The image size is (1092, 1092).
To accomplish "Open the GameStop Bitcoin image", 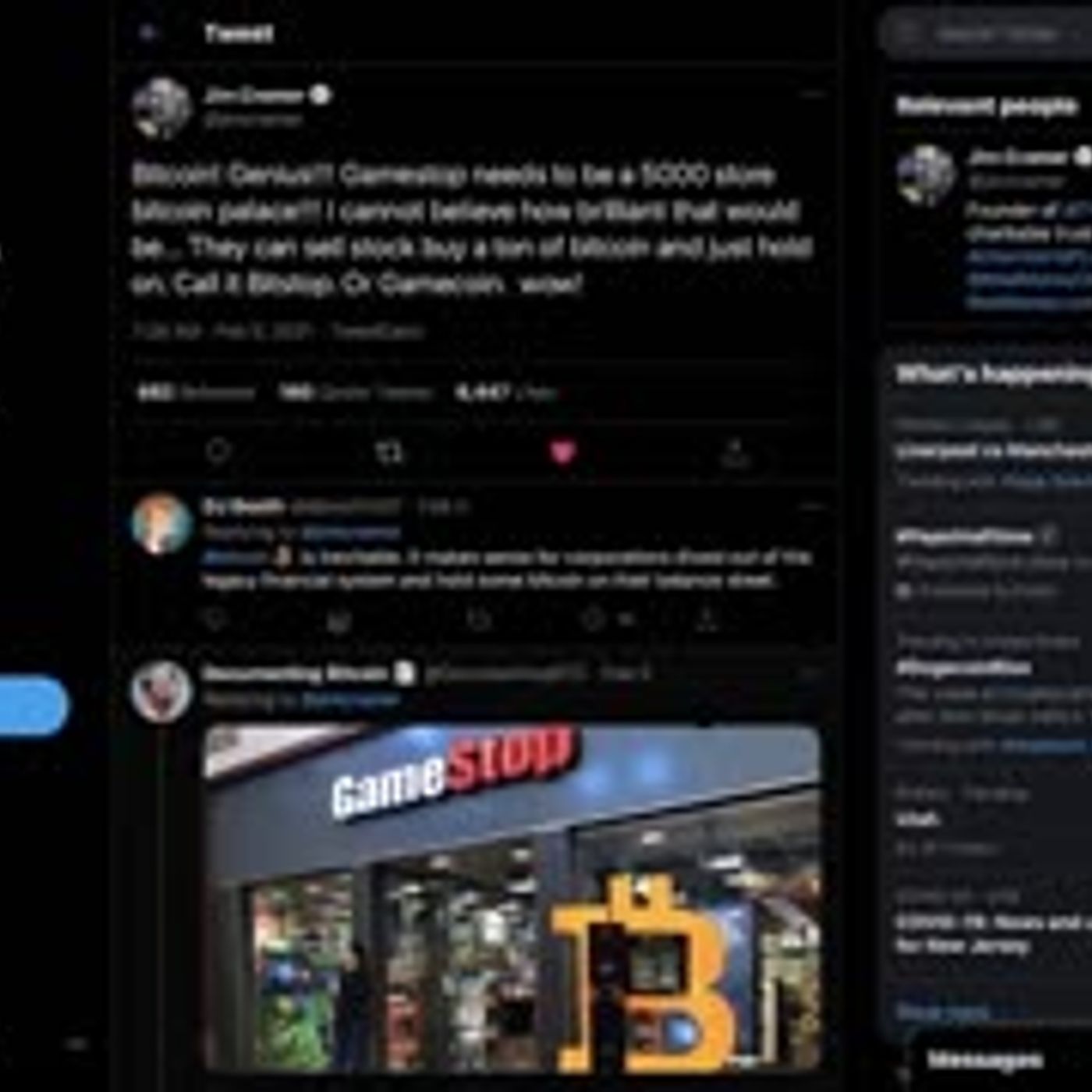I will [x=512, y=899].
